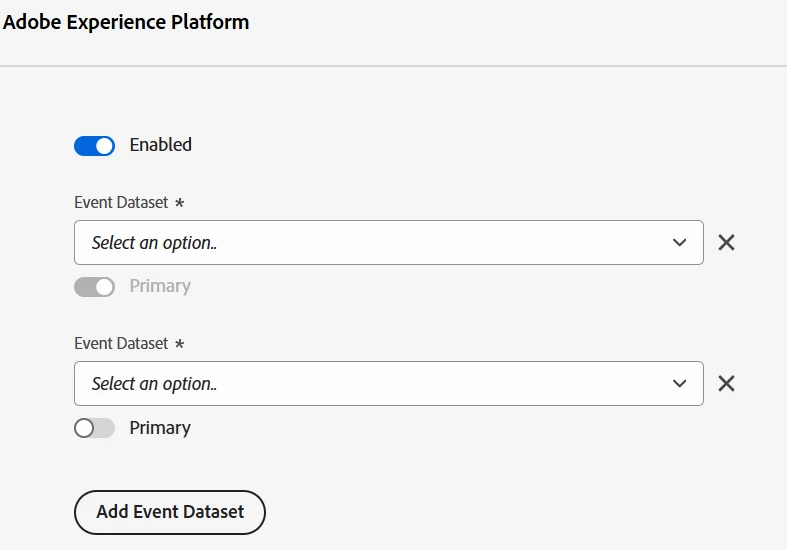Click the second Event Dataset required asterisk

[179, 344]
